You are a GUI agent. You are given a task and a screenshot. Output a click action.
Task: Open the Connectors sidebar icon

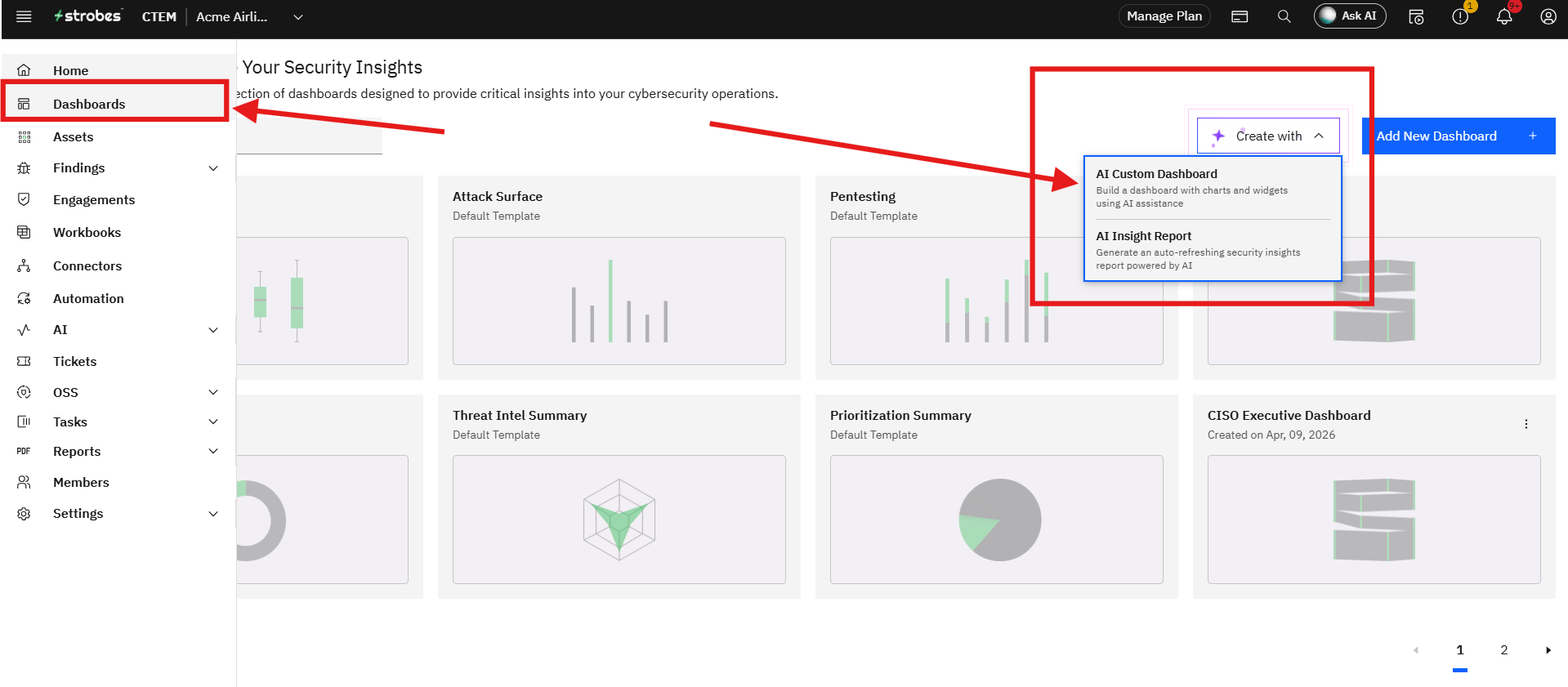tap(24, 265)
